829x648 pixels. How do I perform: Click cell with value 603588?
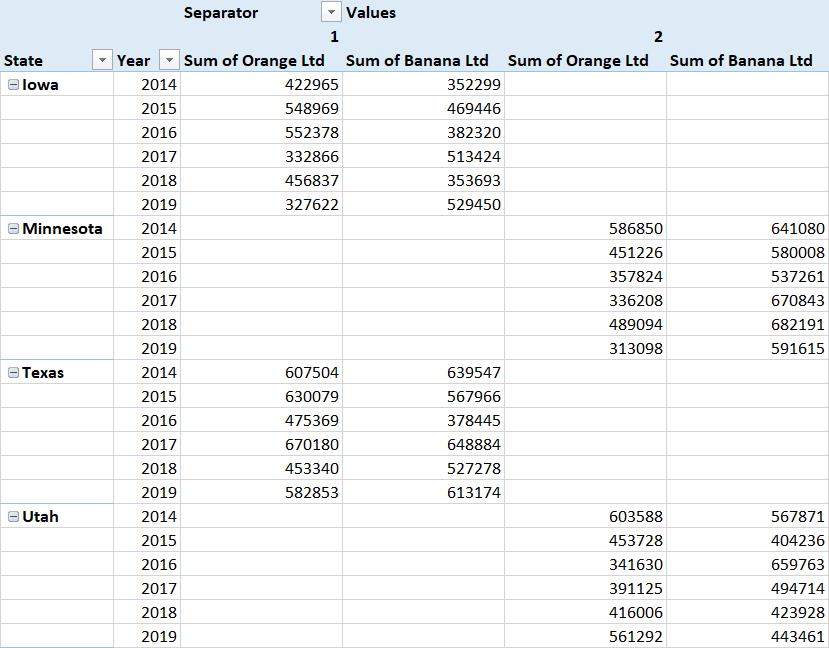click(585, 516)
